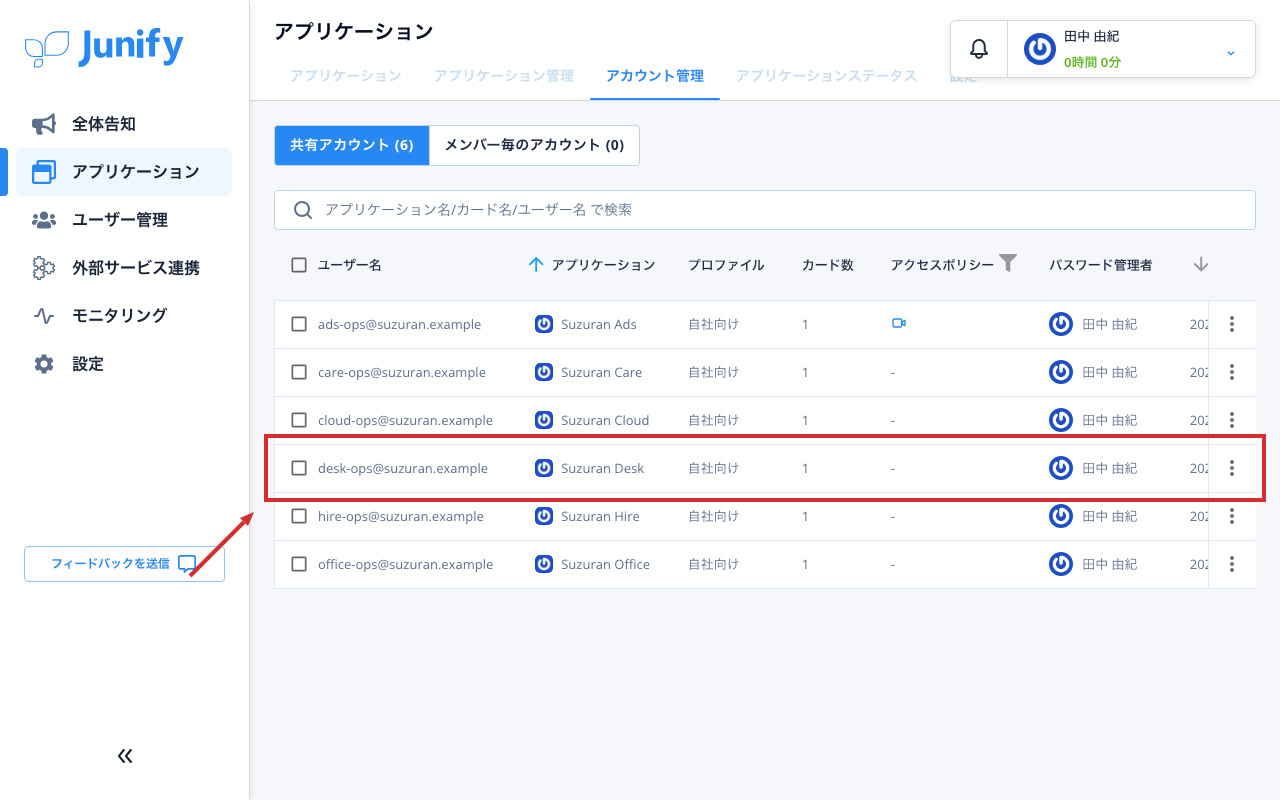Click camera icon in Suzuran Ads row
1280x800 pixels.
tap(899, 323)
